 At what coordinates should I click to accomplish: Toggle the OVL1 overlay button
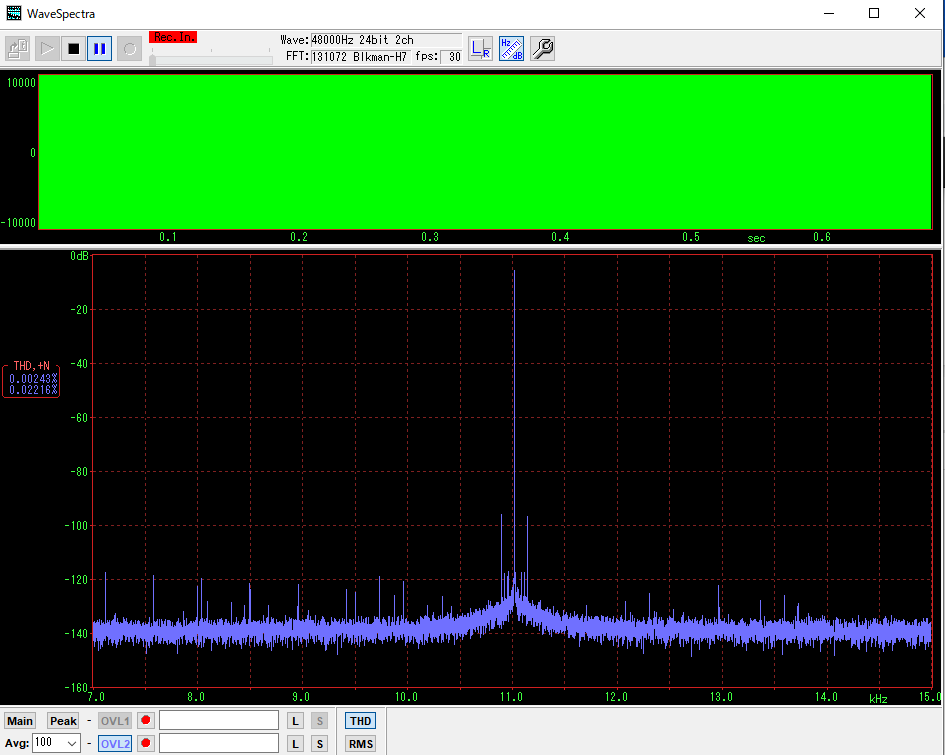(115, 721)
